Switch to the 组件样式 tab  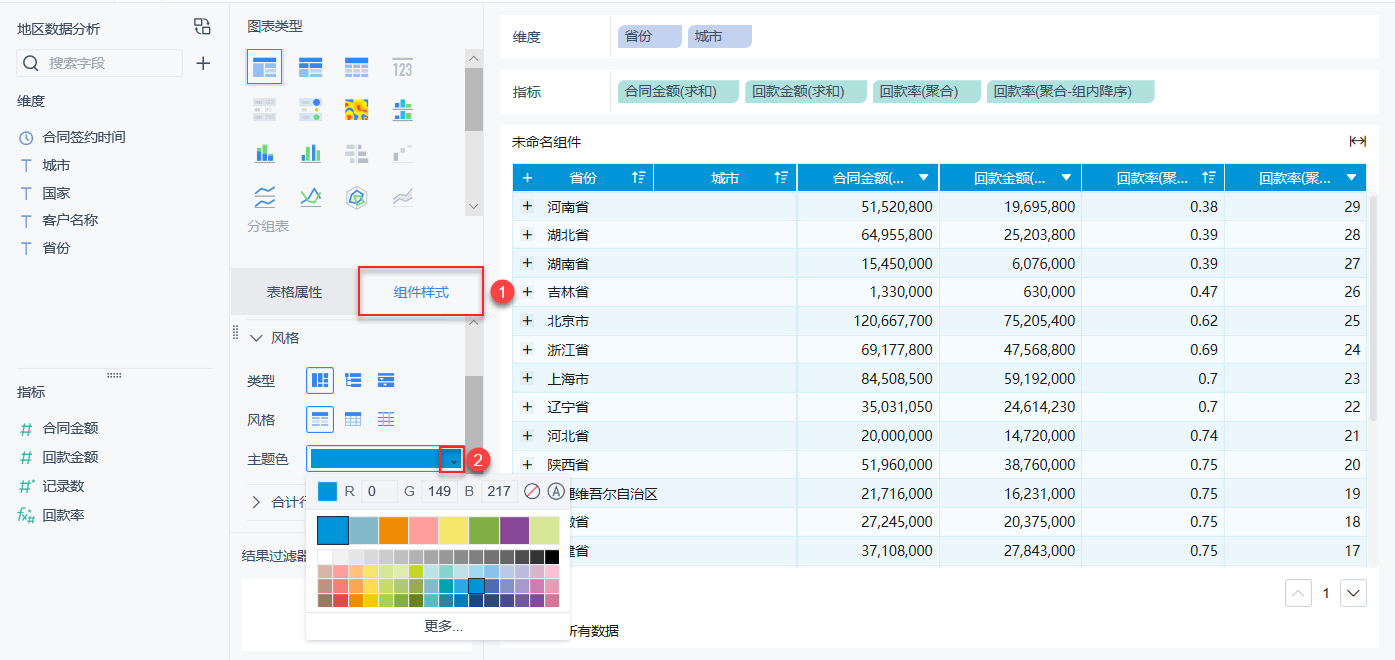[421, 292]
